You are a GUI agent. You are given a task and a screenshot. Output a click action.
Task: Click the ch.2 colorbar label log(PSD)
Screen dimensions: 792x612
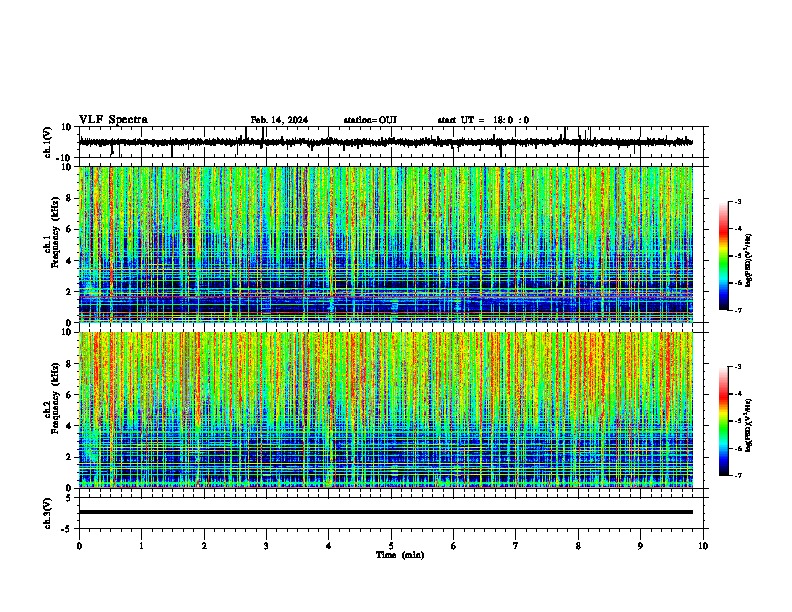[x=749, y=426]
